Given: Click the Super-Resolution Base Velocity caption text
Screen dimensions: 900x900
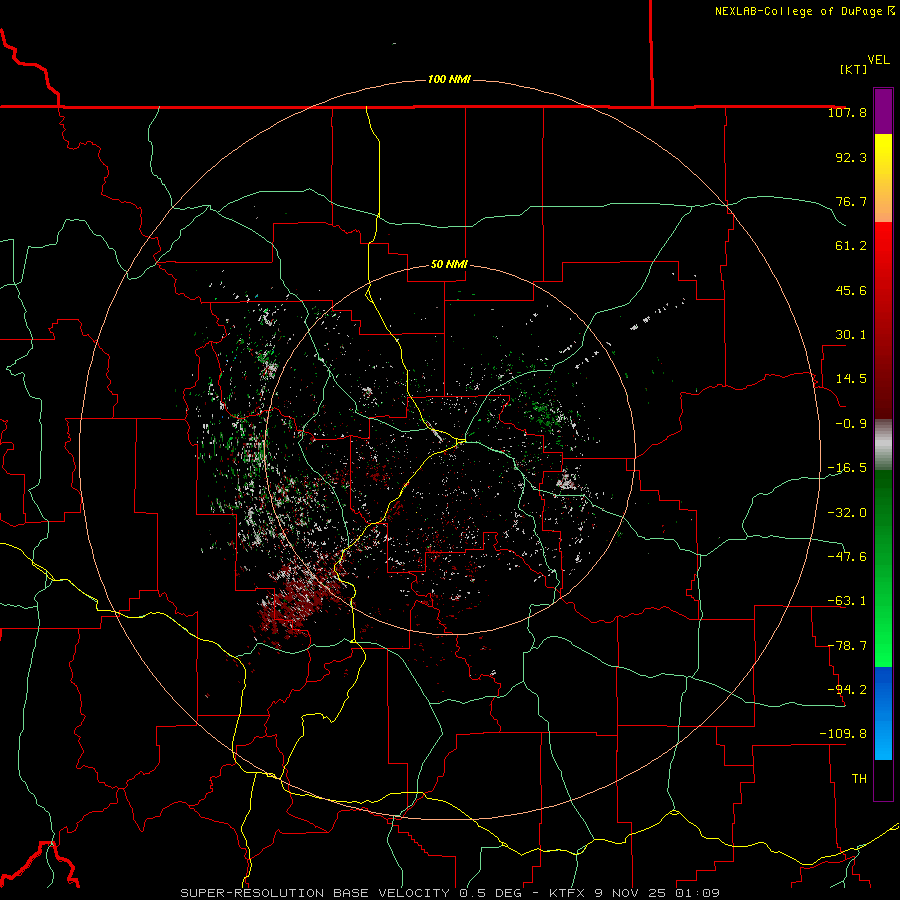Looking at the screenshot, I should 449,893.
